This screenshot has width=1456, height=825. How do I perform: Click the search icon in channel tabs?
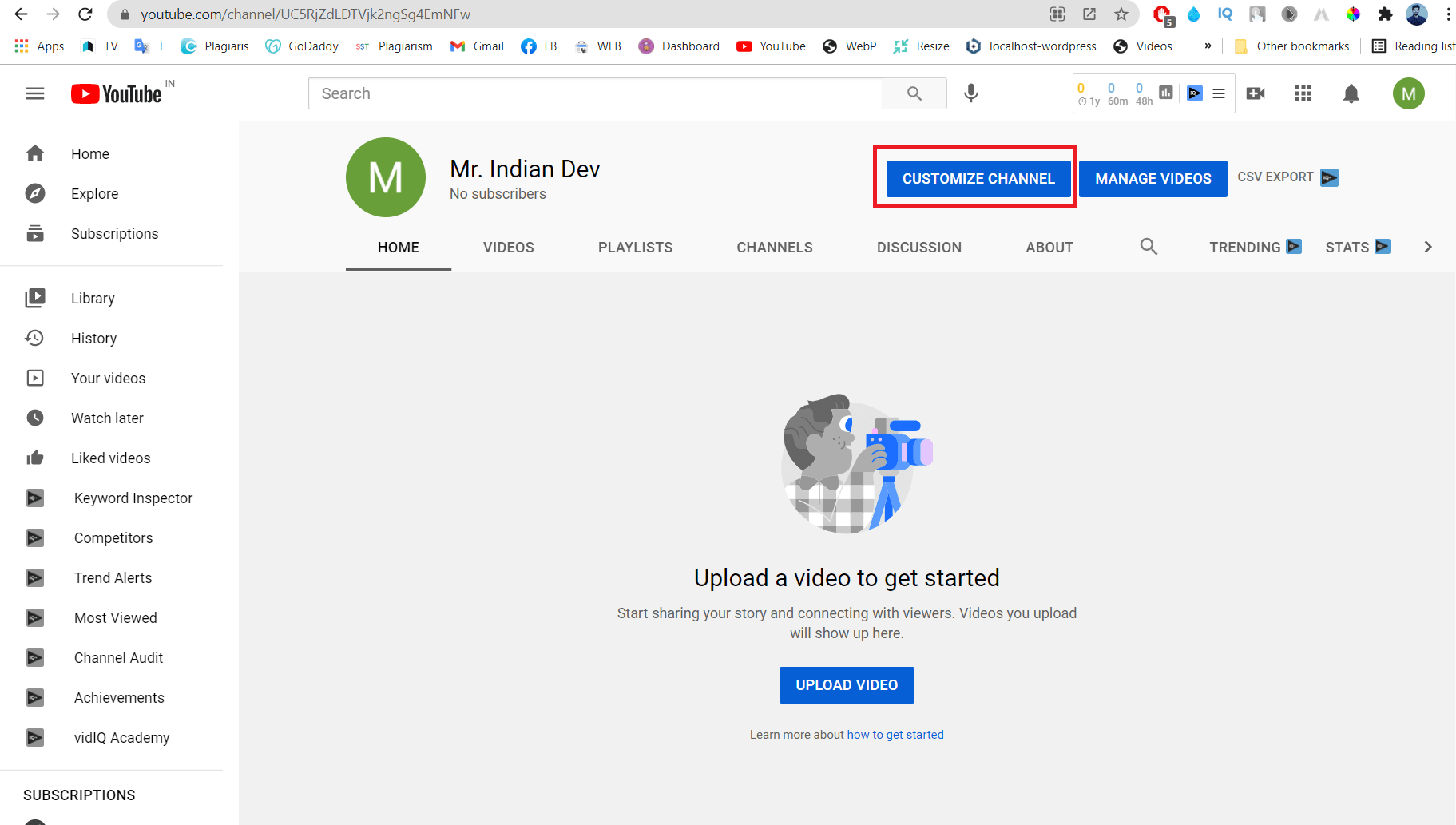coord(1149,247)
